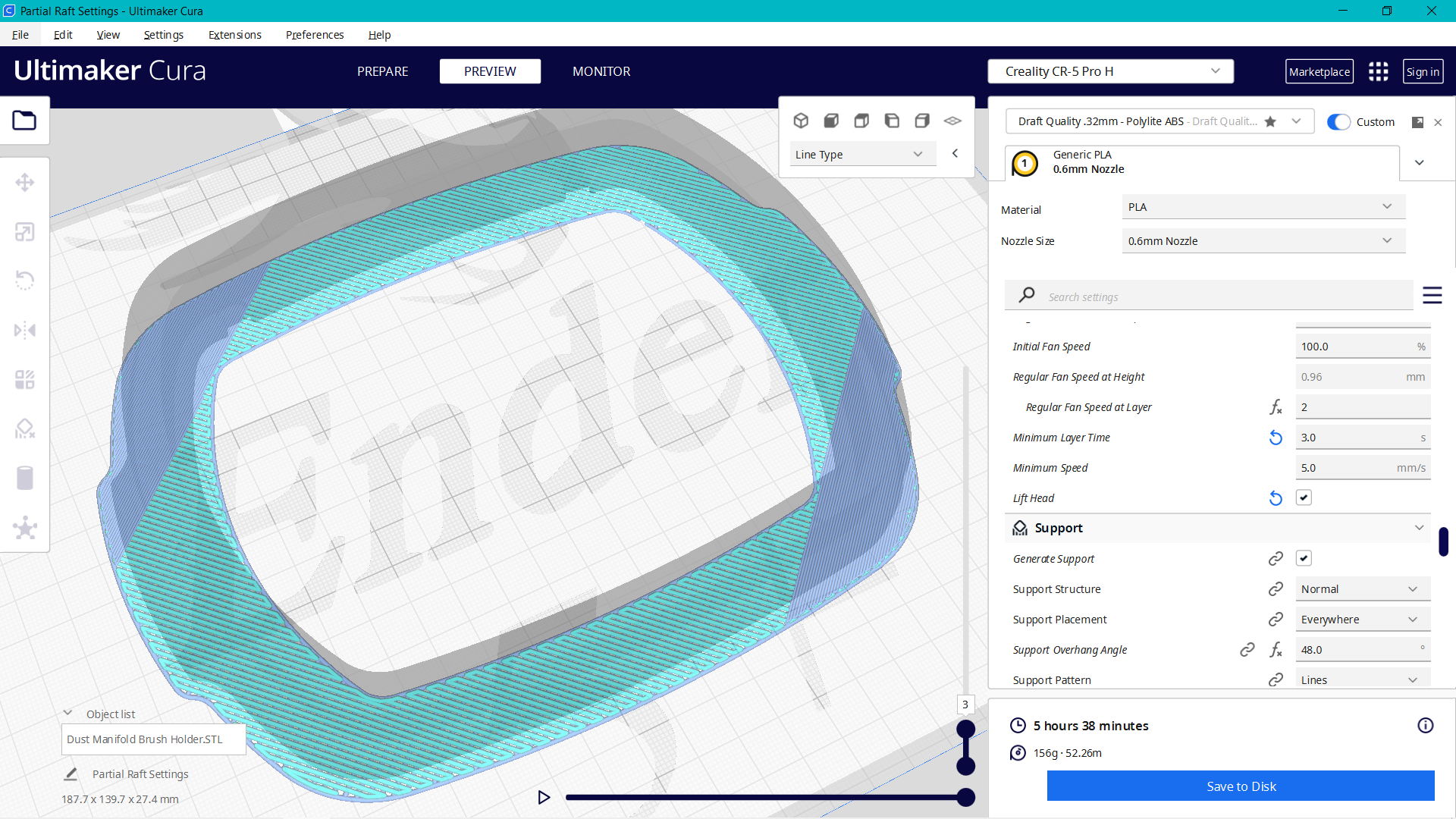The width and height of the screenshot is (1456, 819).
Task: Open the Marketplace
Action: click(x=1319, y=71)
